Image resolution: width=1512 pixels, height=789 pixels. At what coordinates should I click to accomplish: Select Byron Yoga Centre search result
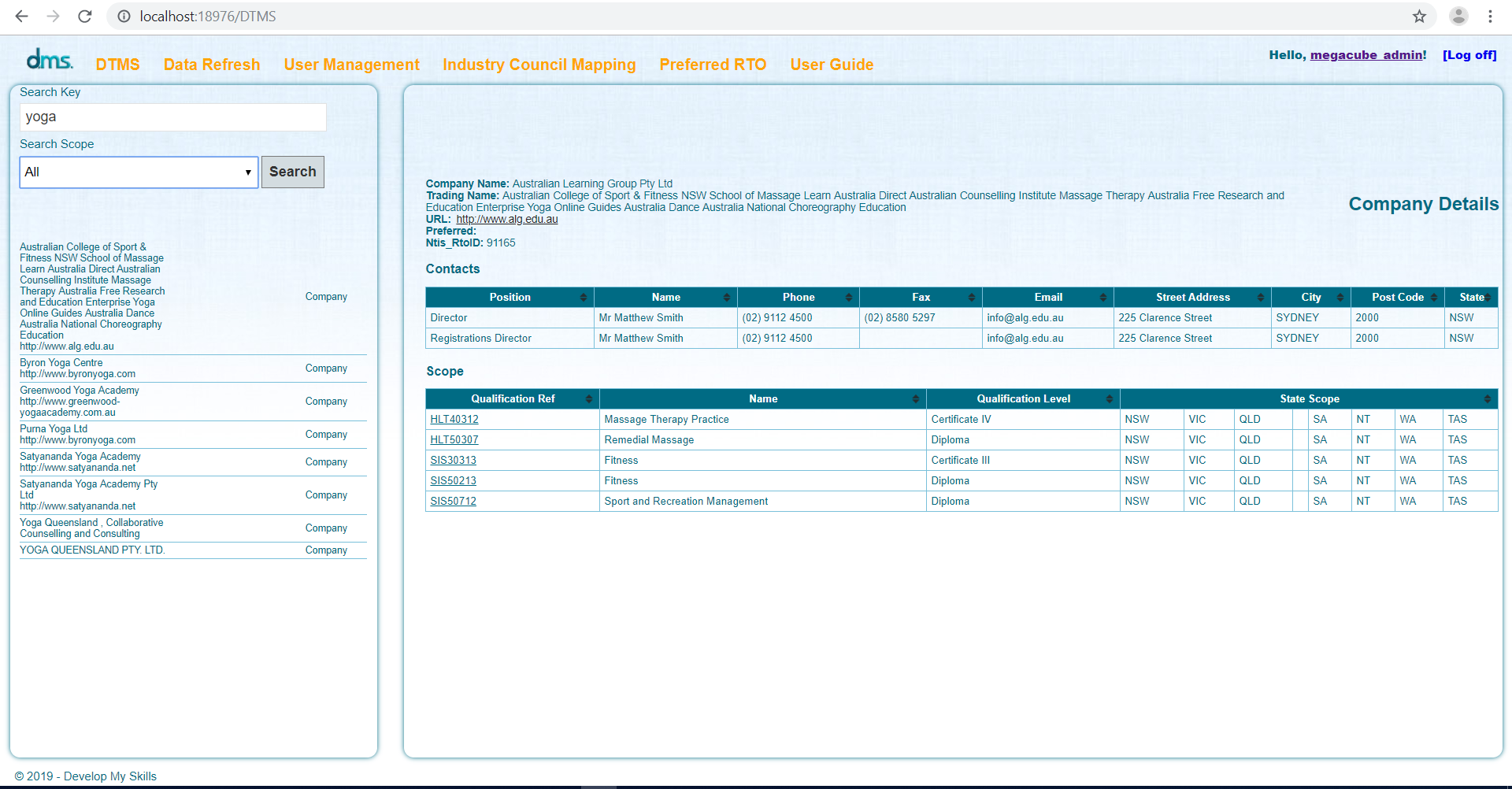click(x=193, y=368)
